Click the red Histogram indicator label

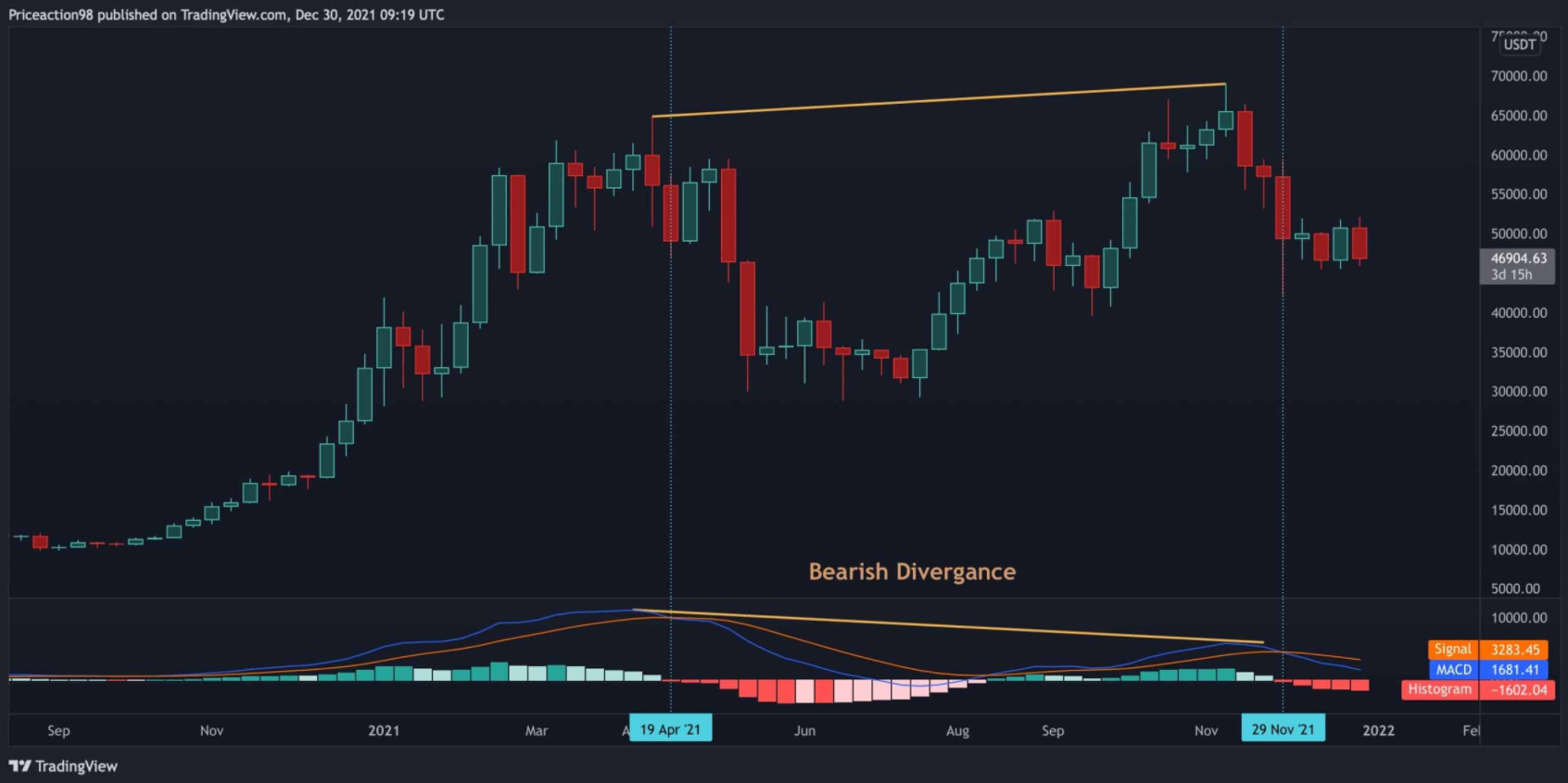[1439, 689]
